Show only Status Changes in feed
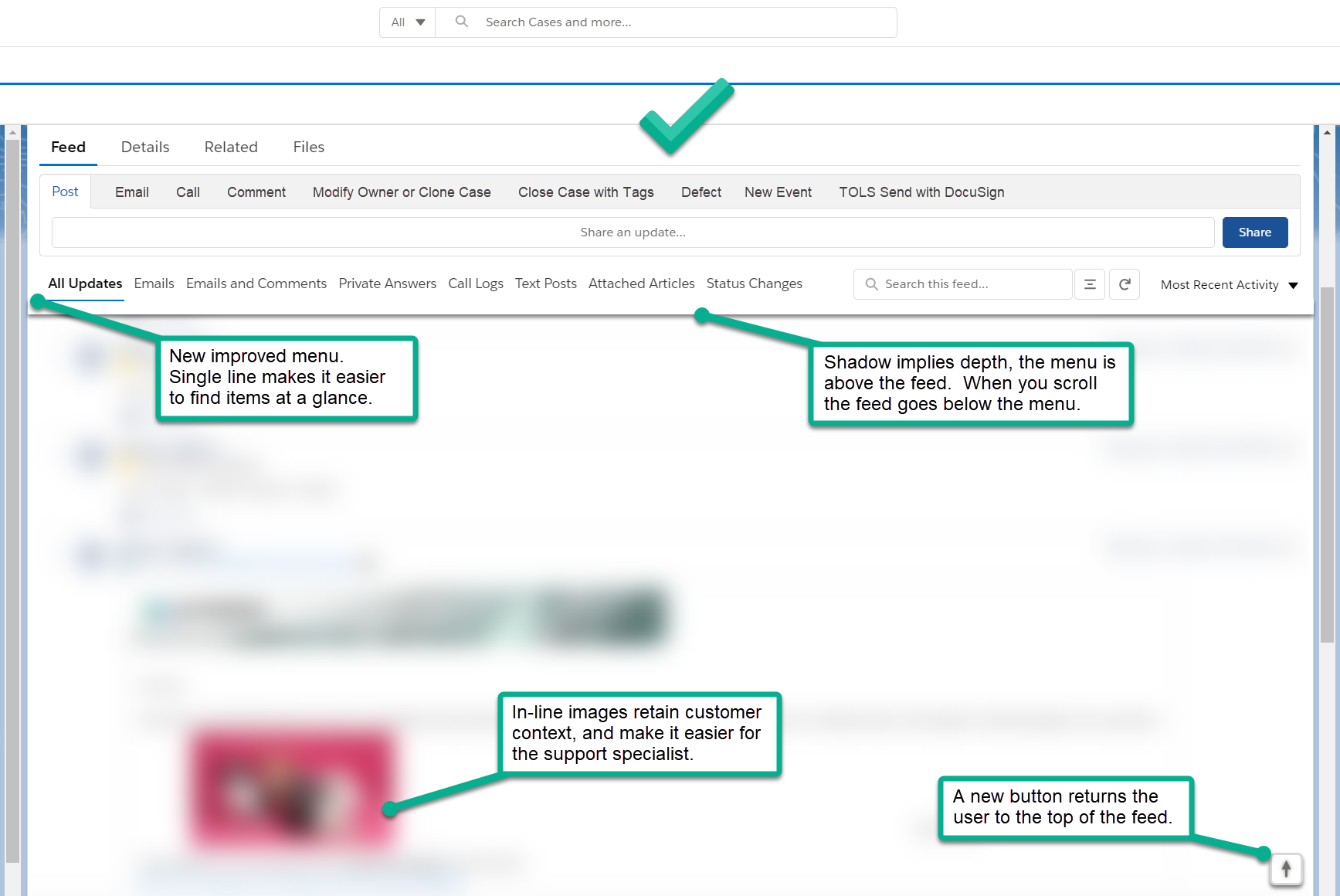Screen dimensions: 1340x896 click(x=754, y=283)
